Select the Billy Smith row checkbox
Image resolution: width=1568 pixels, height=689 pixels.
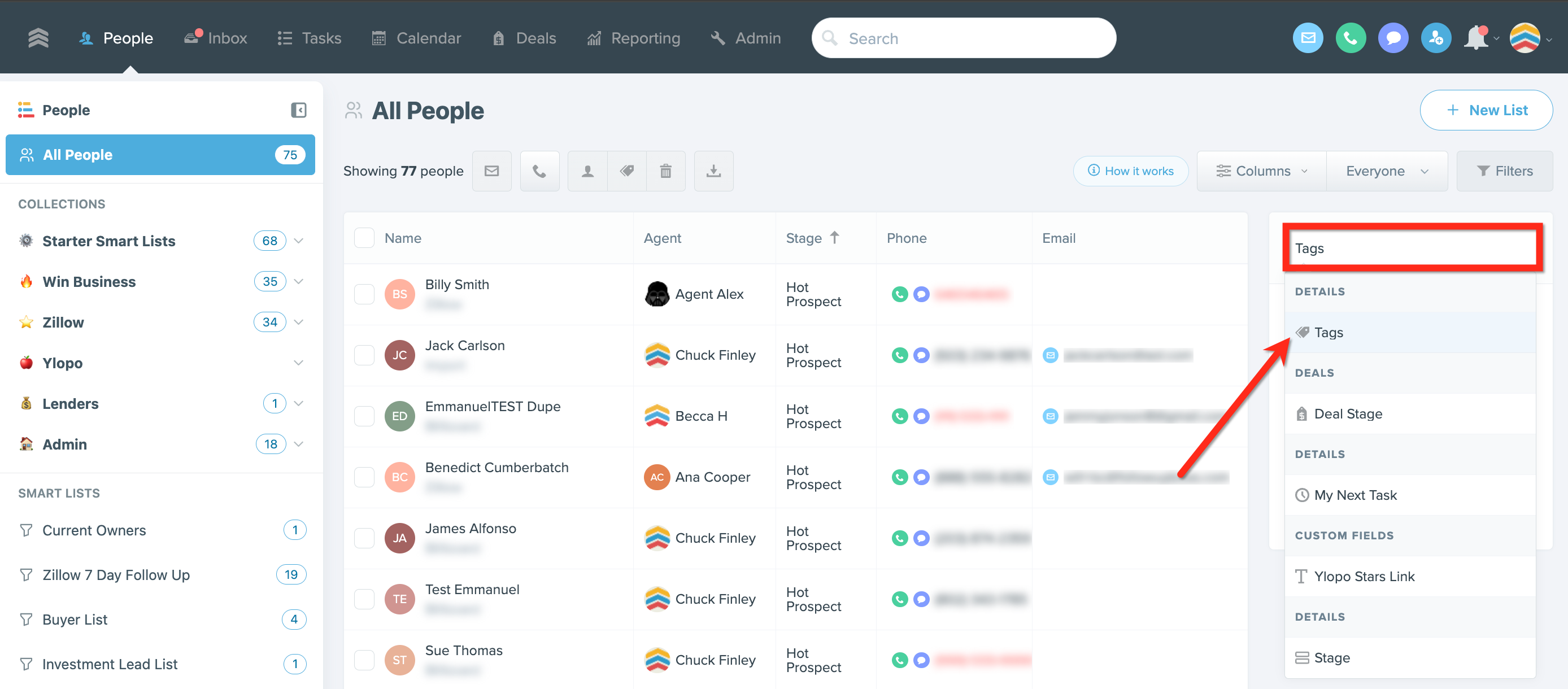click(x=364, y=294)
